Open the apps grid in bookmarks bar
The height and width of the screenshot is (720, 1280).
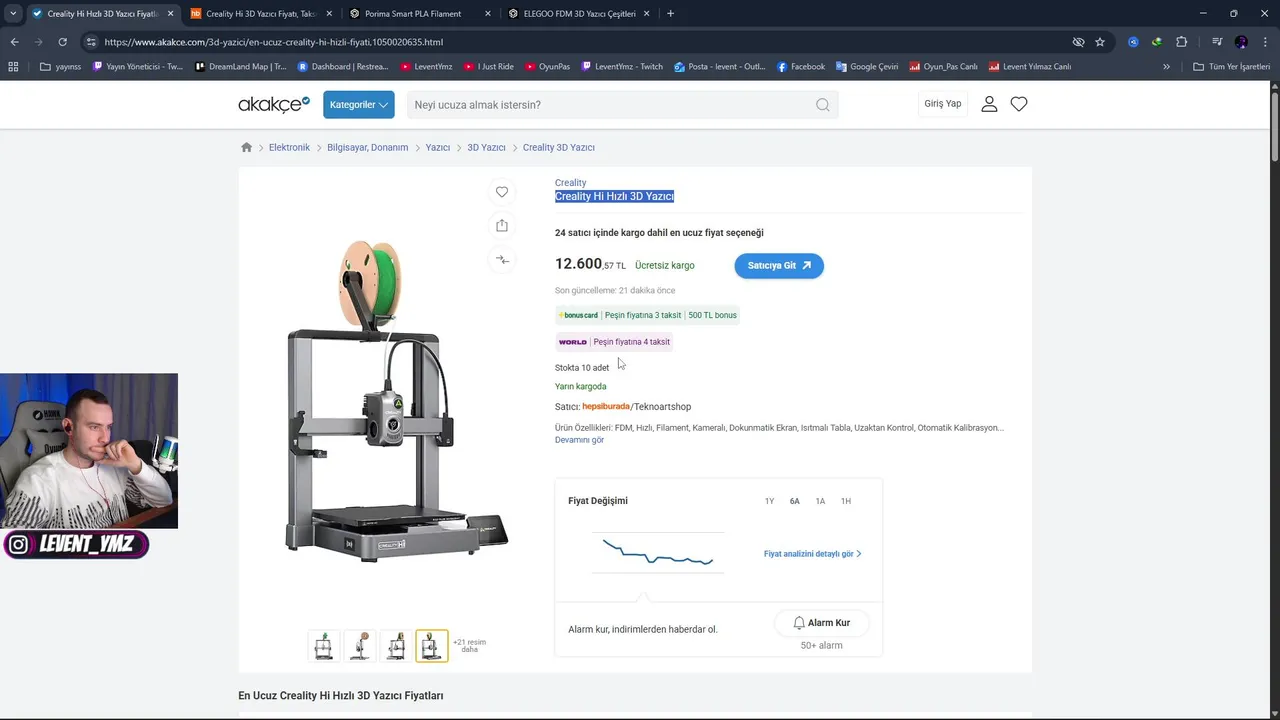[13, 67]
